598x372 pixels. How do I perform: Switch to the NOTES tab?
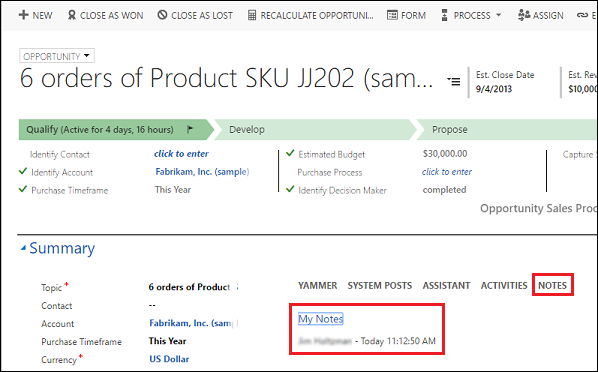coord(552,285)
